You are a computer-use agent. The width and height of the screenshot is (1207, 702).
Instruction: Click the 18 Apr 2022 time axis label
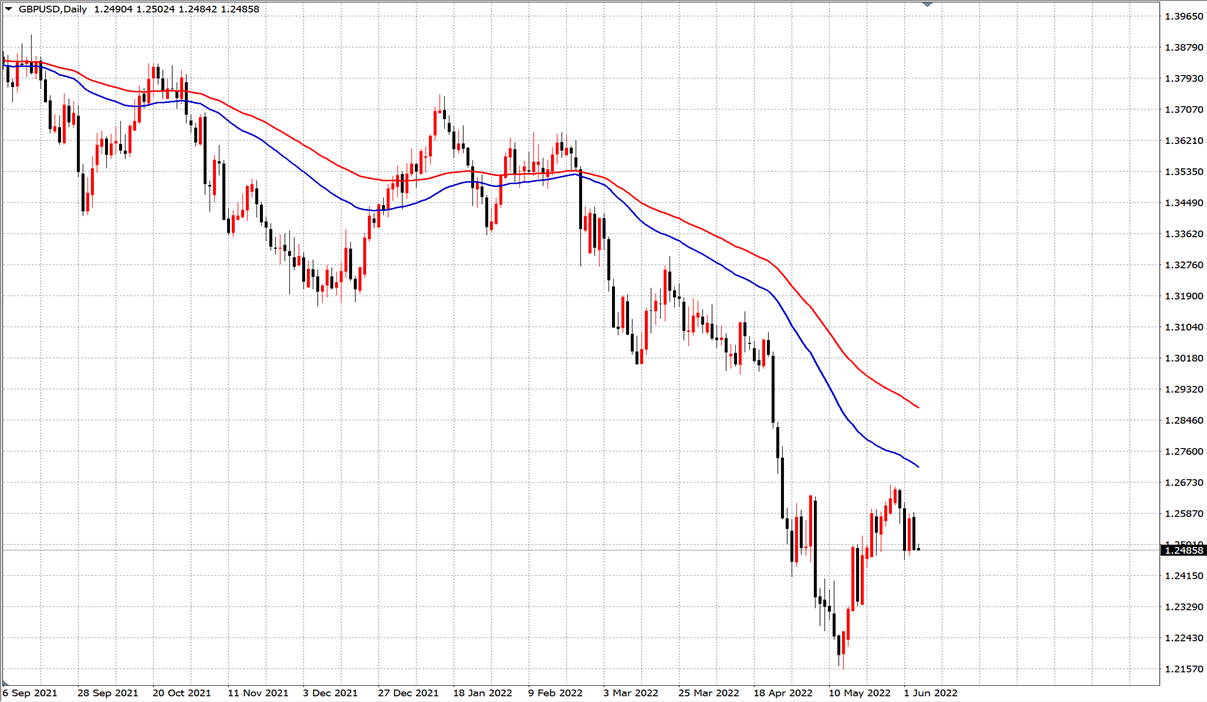pos(782,692)
